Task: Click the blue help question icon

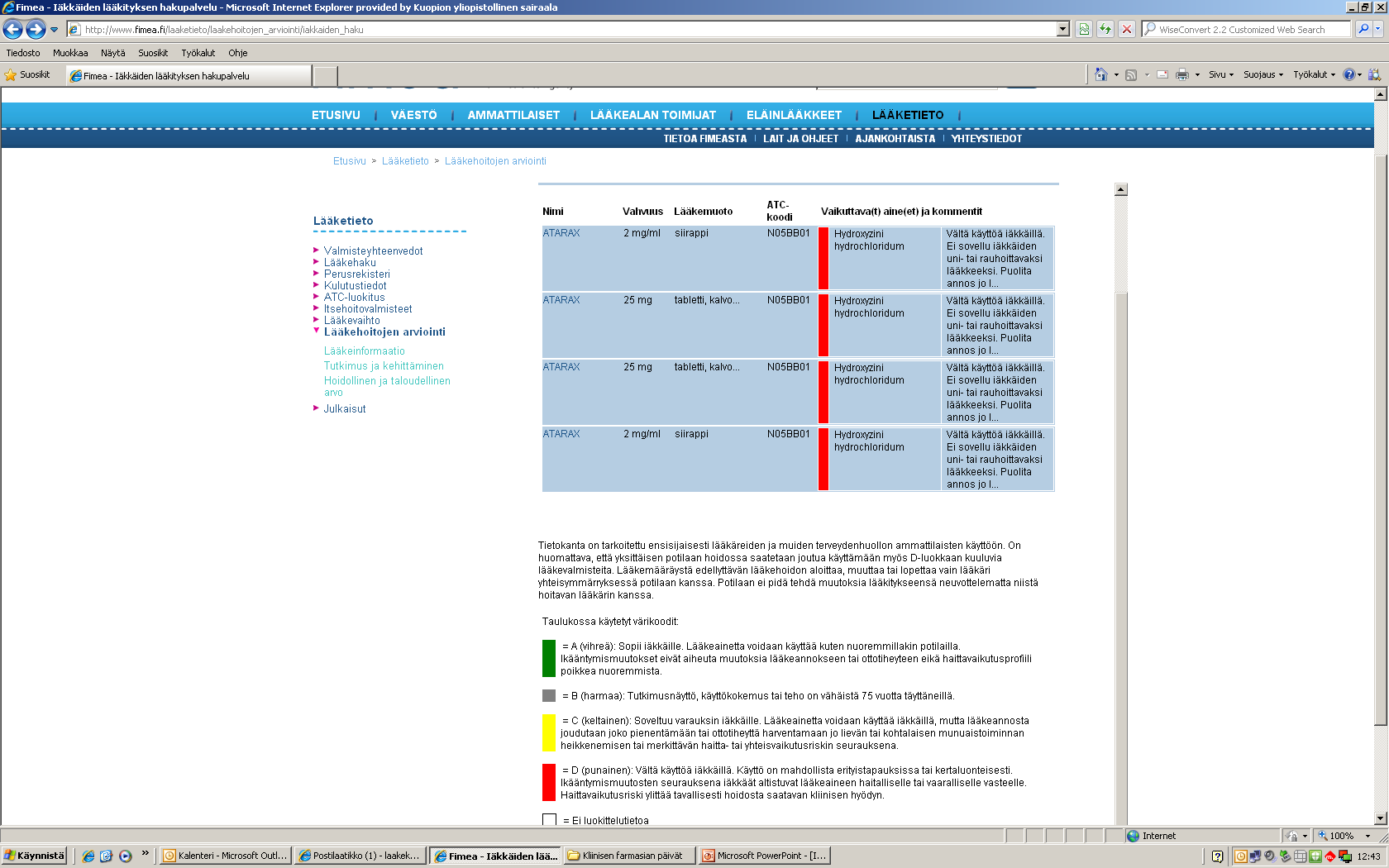Action: tap(1349, 74)
